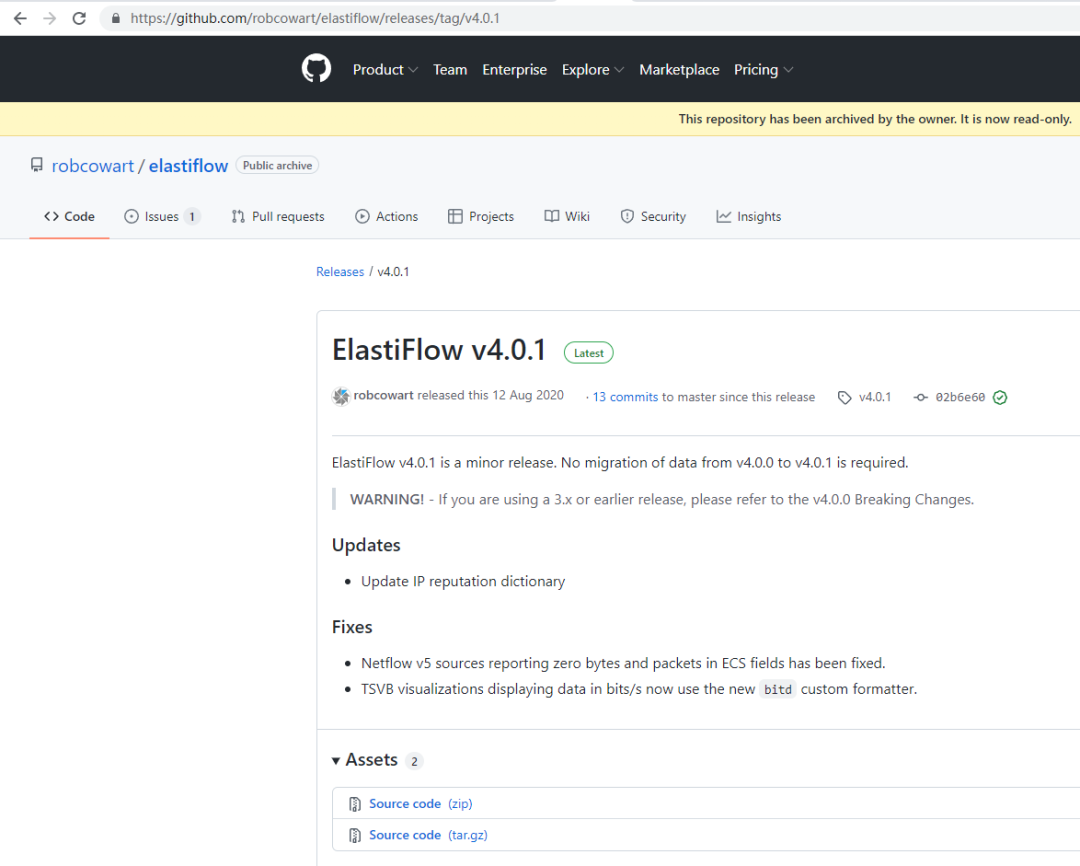Click the Actions play-circle icon
The width and height of the screenshot is (1080, 866).
[360, 216]
